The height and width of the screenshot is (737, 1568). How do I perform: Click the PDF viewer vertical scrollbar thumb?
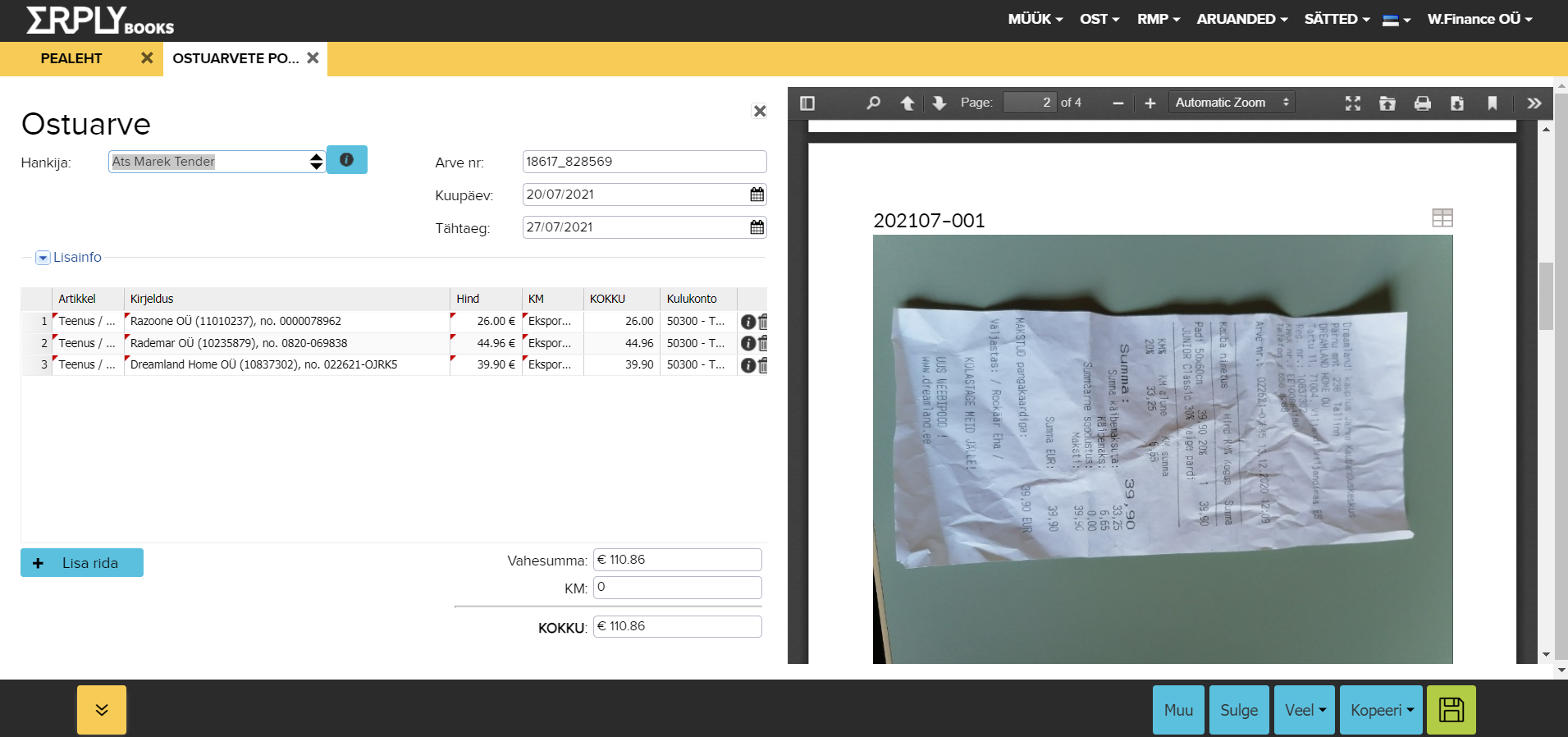[x=1546, y=295]
